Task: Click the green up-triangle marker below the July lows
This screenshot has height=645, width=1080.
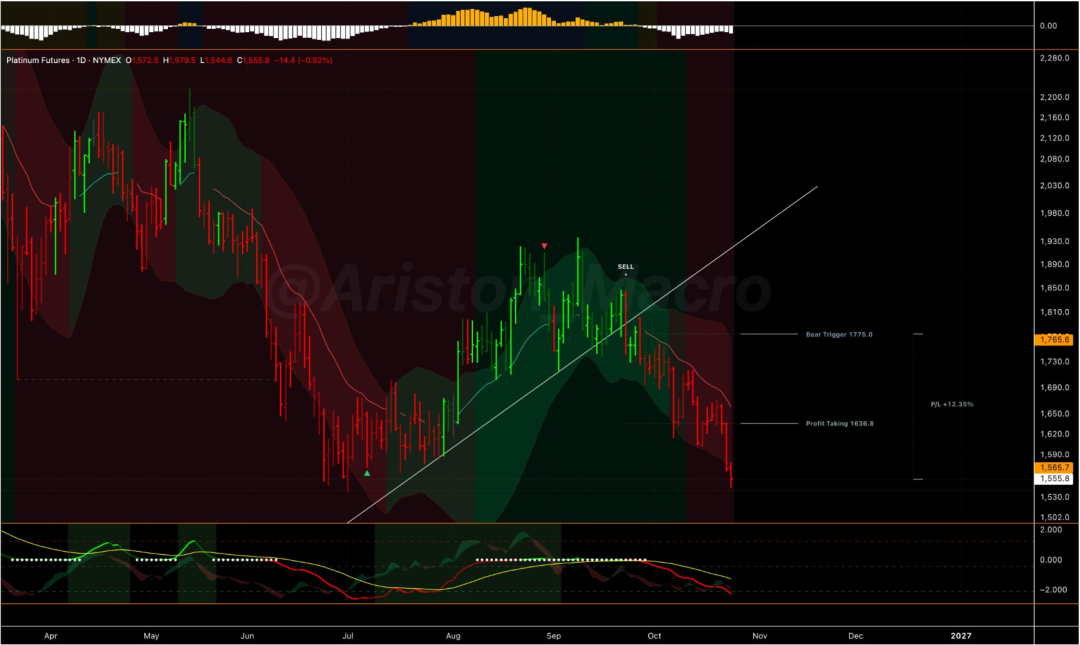Action: coord(367,473)
